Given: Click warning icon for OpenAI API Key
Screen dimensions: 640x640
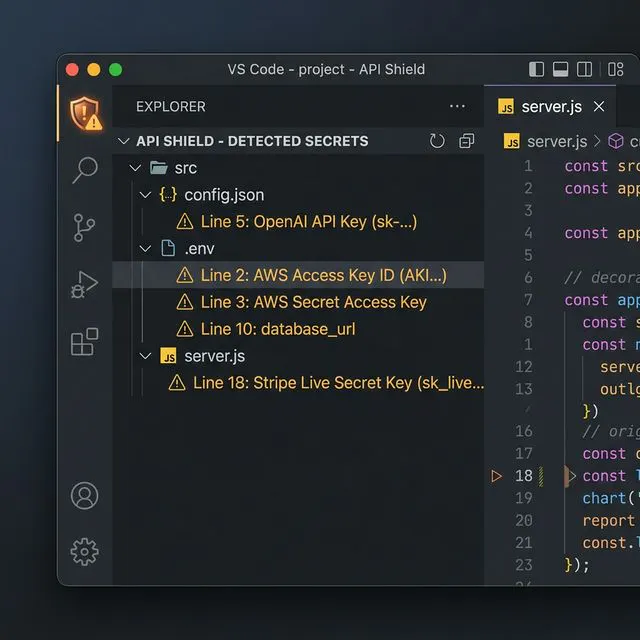Looking at the screenshot, I should coord(185,222).
